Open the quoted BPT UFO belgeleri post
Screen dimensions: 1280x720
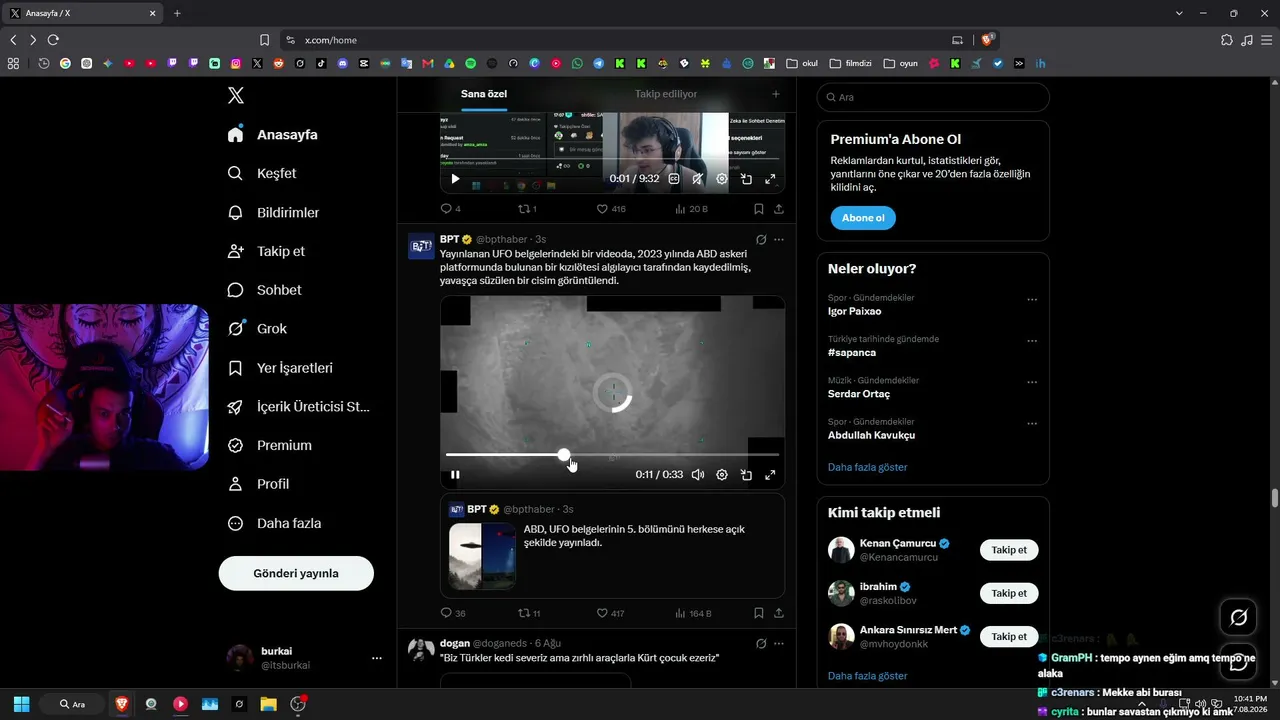(612, 546)
